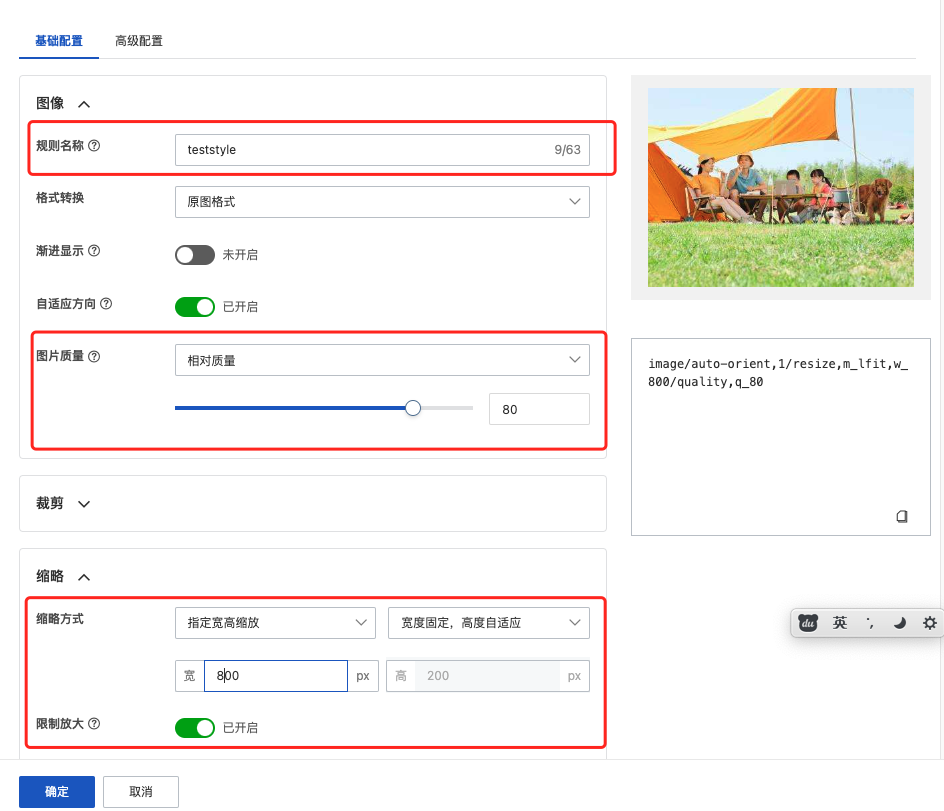Open the 相对质量 image quality dropdown
This screenshot has height=811, width=944.
point(381,360)
